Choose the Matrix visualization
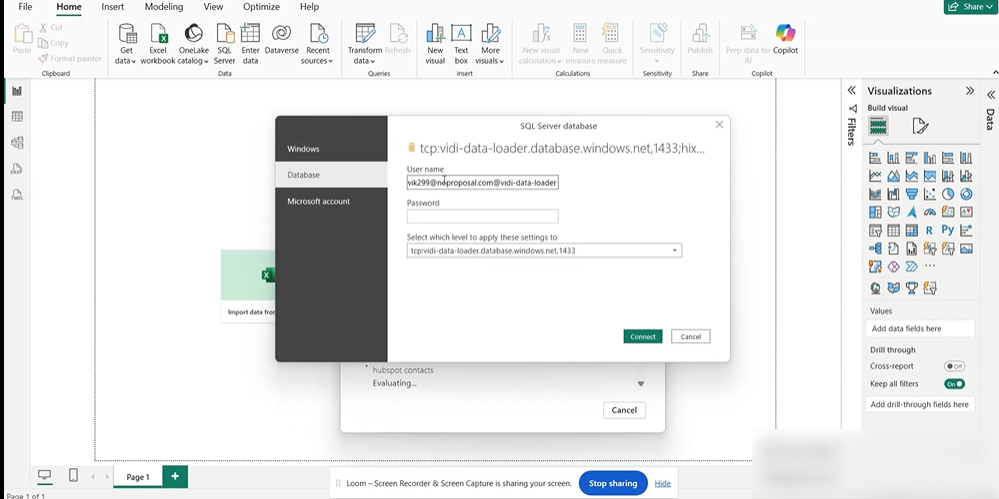The height and width of the screenshot is (499, 999). coord(912,230)
